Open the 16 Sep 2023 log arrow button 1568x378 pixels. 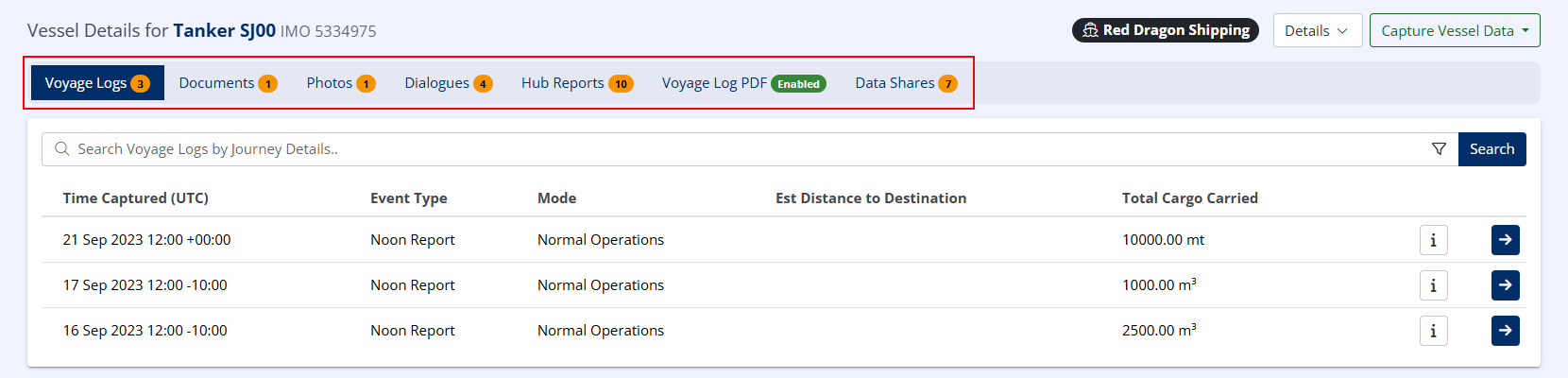(1505, 331)
